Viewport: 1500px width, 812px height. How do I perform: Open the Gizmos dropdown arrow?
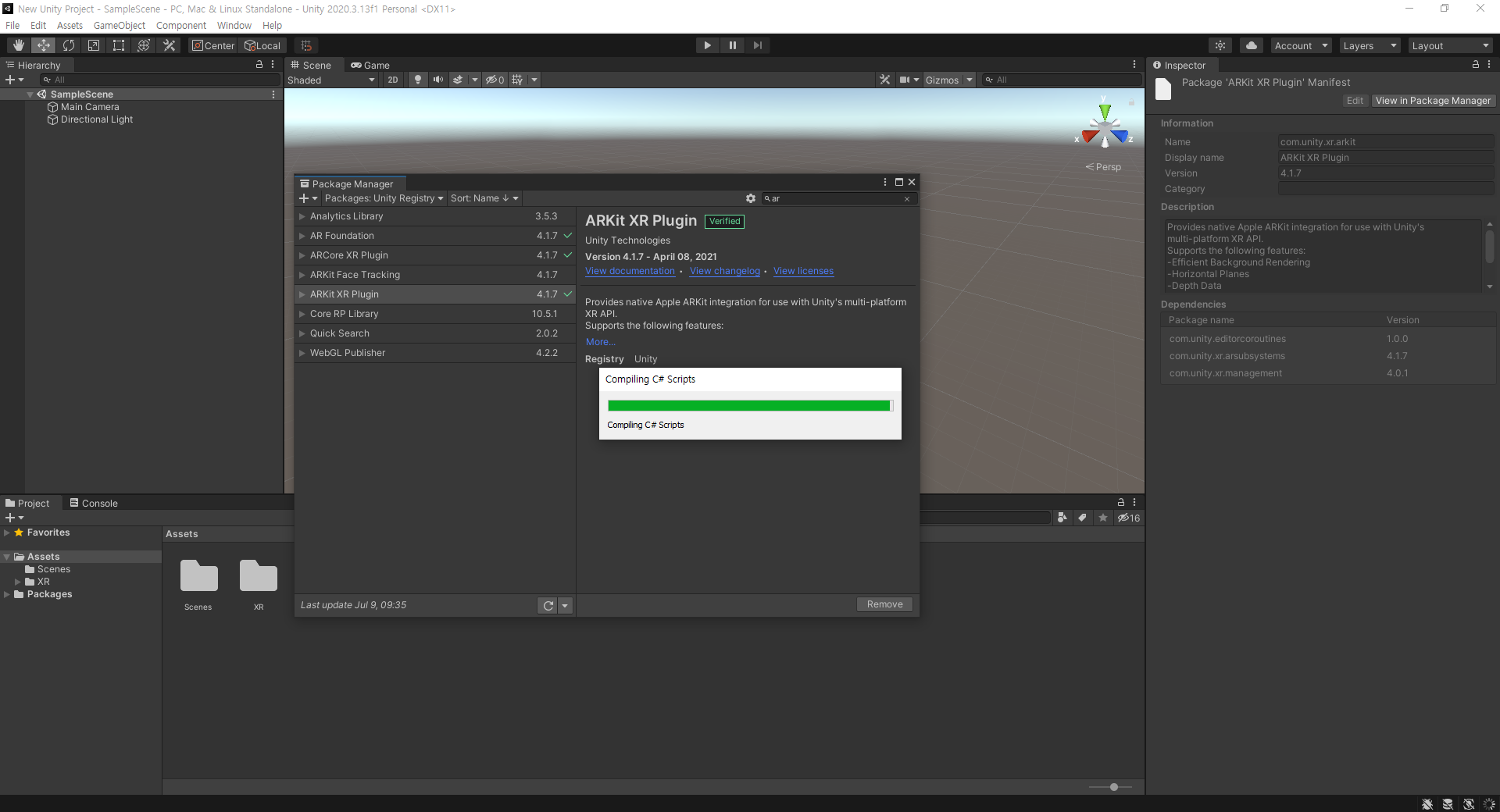[970, 80]
